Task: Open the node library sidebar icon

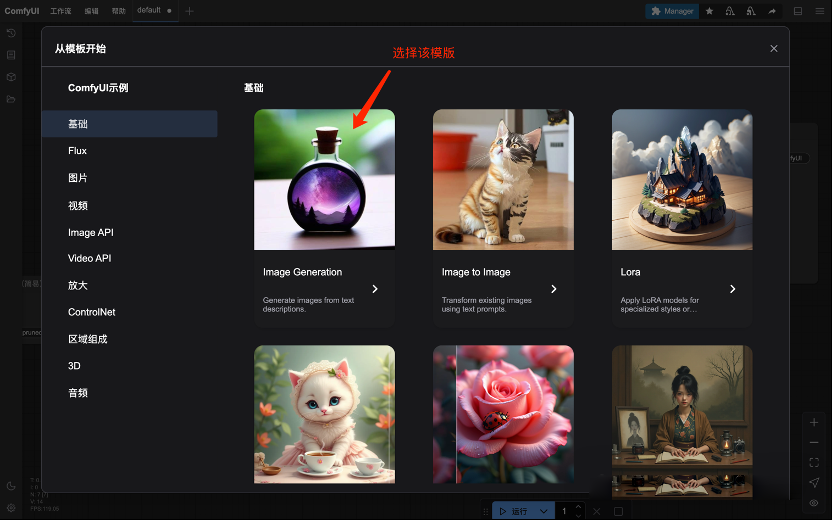Action: click(x=11, y=55)
